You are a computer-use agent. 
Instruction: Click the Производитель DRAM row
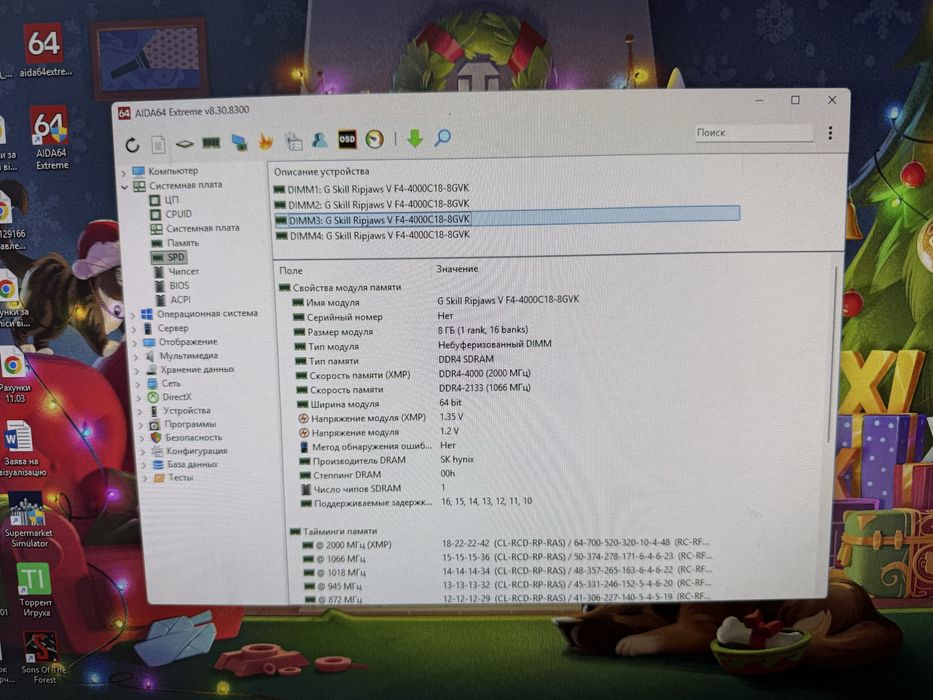coord(387,460)
